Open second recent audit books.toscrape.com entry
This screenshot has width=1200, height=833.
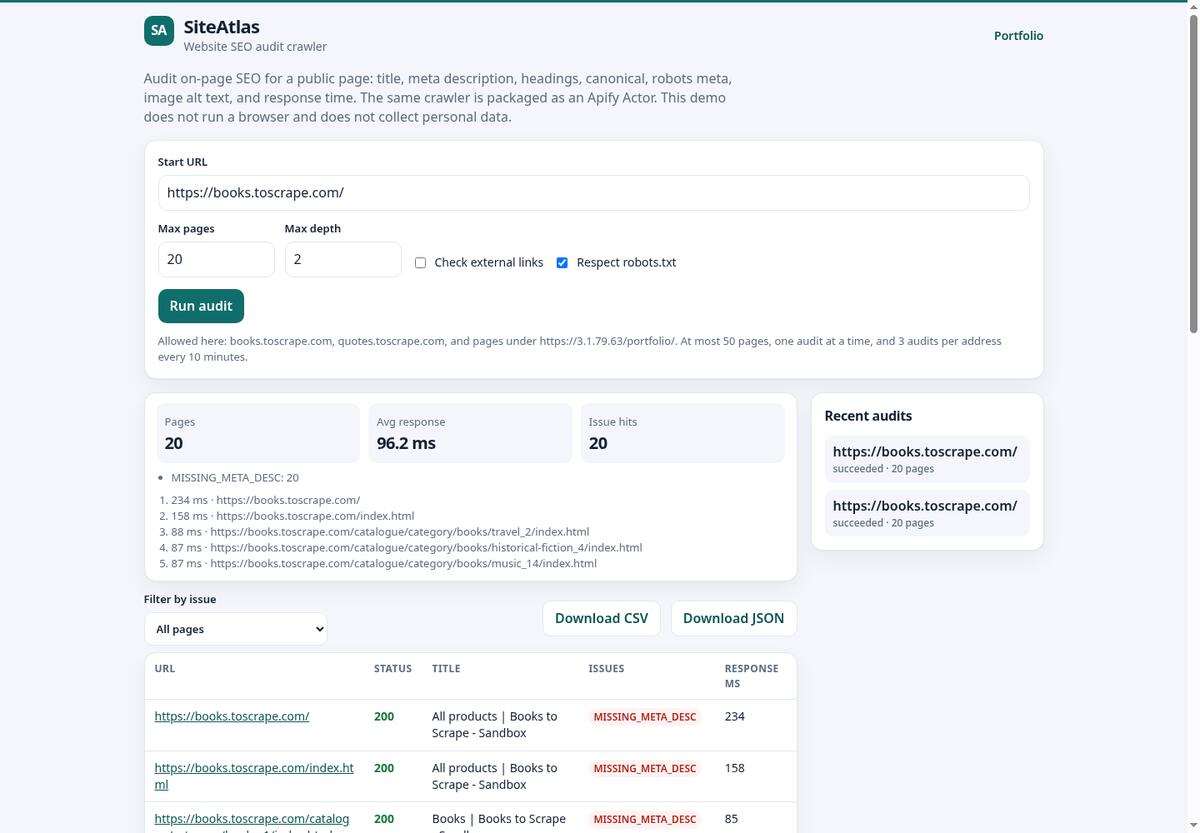(926, 513)
